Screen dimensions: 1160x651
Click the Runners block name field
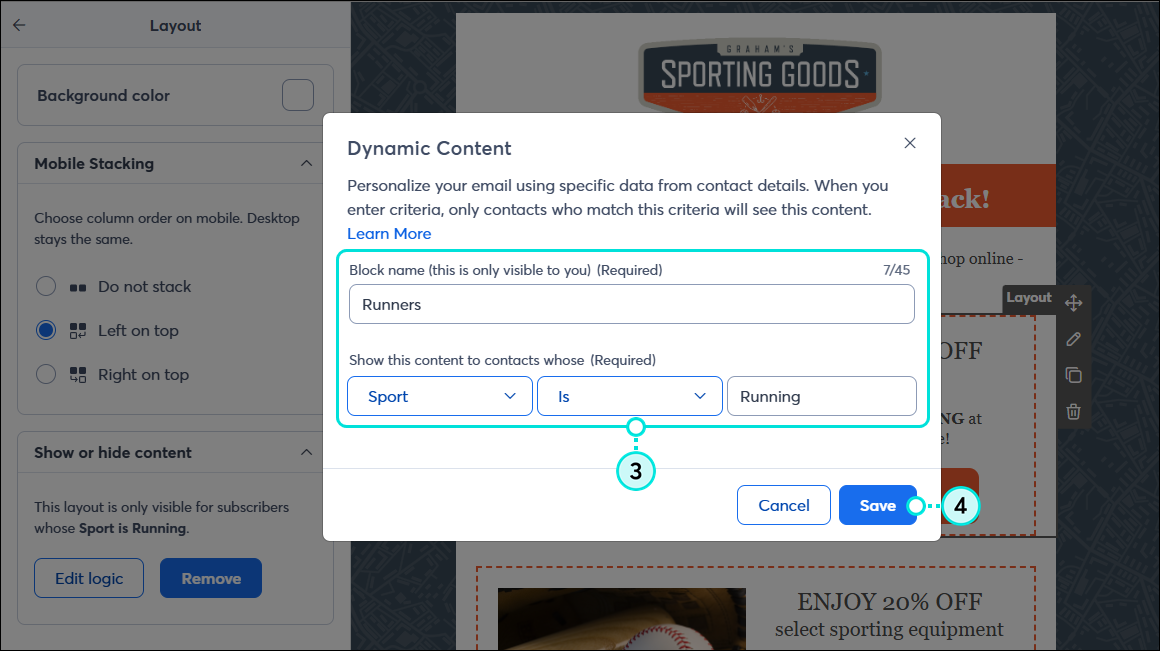(x=631, y=303)
